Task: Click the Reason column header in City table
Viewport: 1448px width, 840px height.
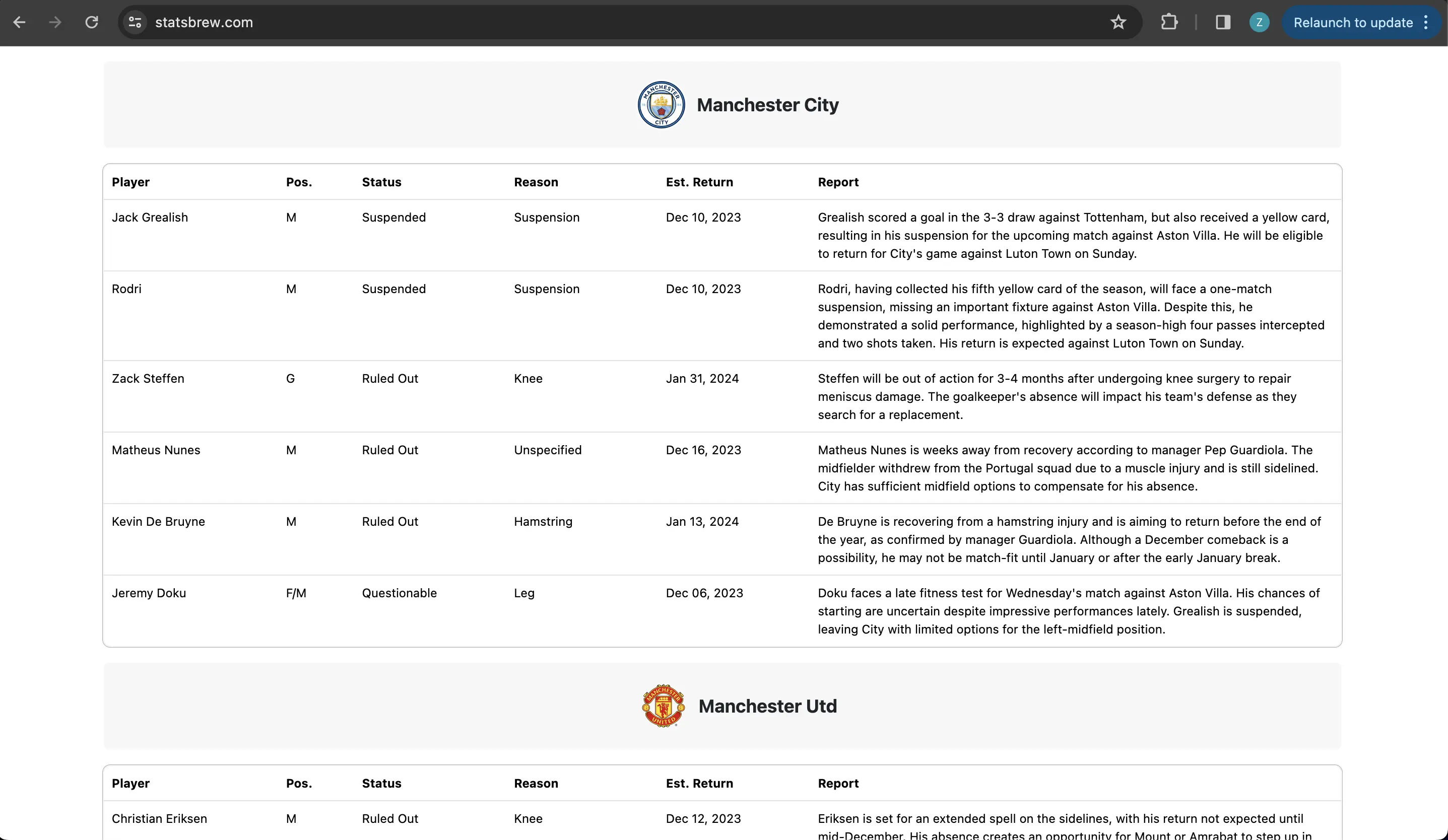Action: (536, 182)
